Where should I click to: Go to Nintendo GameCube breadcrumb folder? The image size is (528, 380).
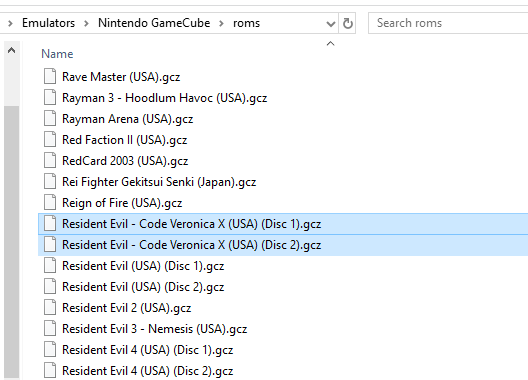154,23
